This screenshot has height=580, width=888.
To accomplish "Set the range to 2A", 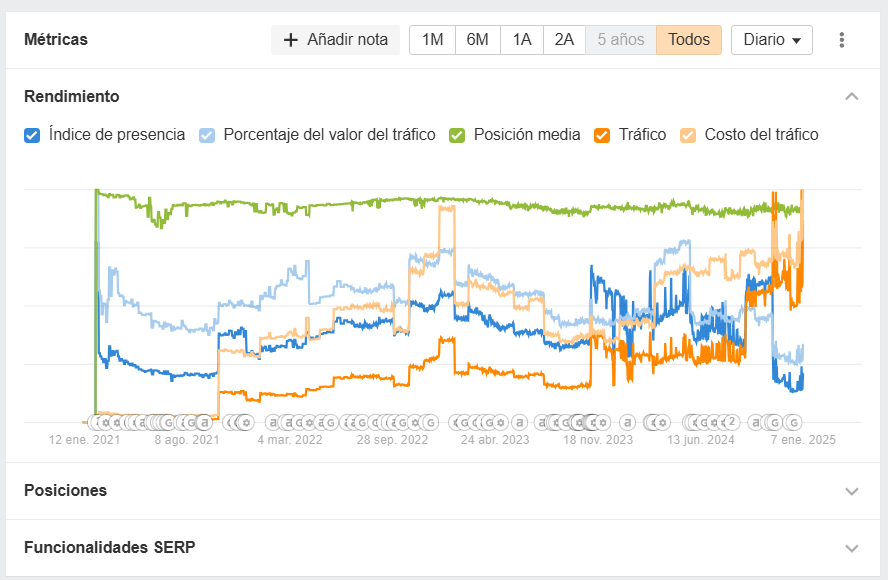I will pos(565,40).
